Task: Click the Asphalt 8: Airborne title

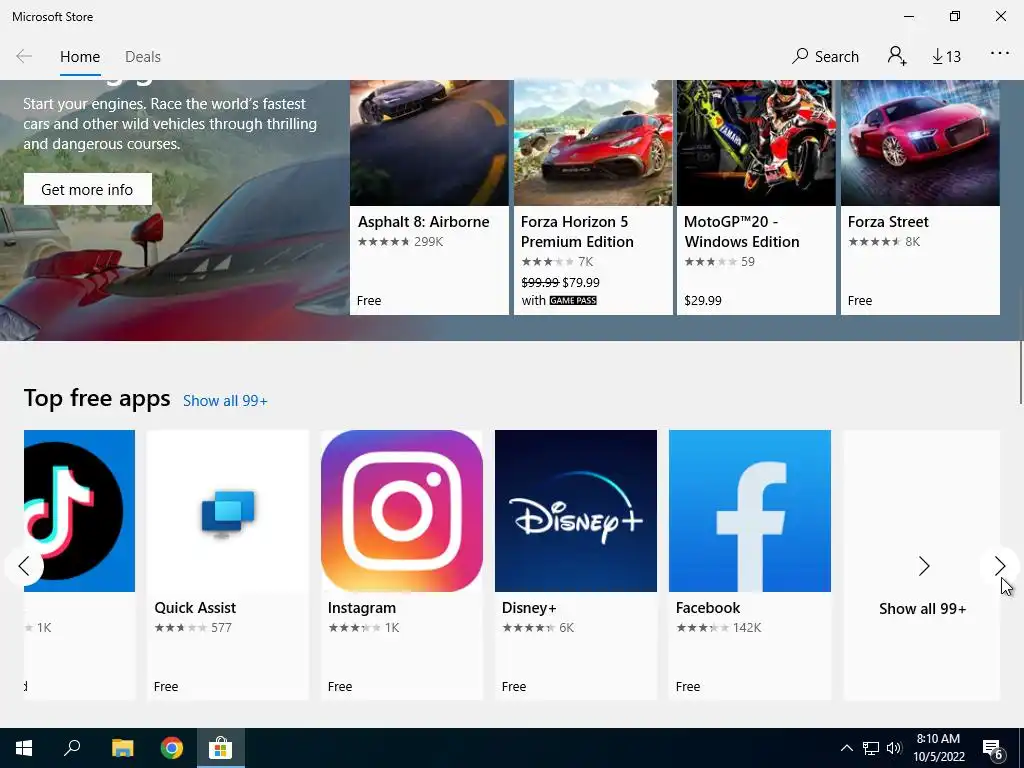Action: [423, 222]
